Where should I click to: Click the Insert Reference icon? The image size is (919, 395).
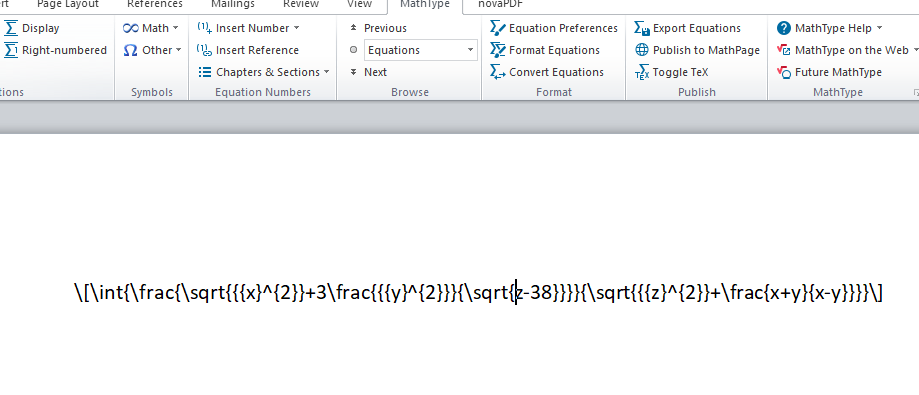(205, 50)
